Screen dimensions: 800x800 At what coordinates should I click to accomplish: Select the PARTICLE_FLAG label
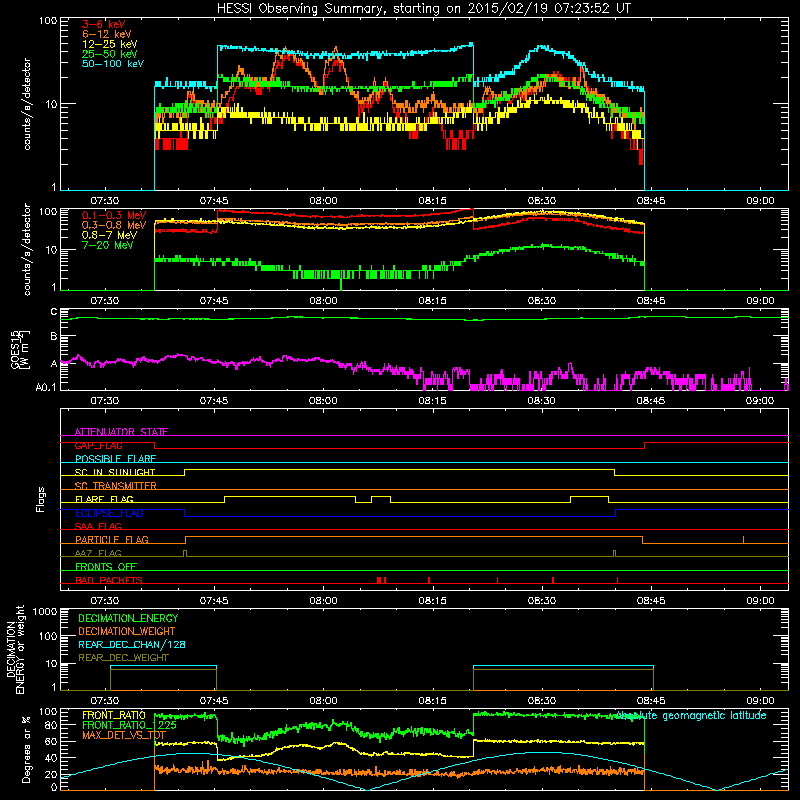[x=112, y=540]
